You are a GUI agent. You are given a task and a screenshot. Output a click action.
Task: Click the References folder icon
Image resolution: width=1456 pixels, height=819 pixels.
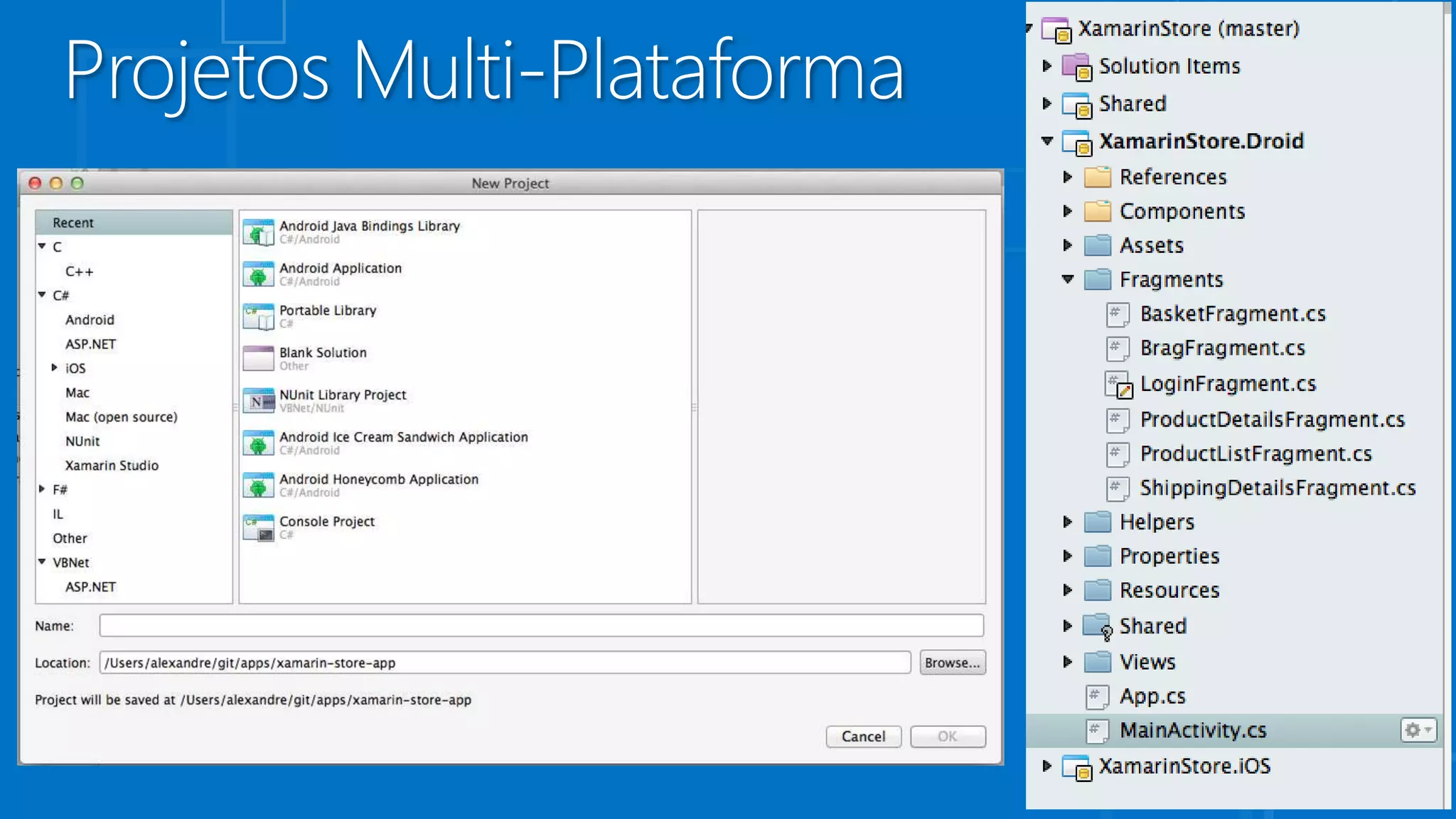coord(1098,176)
